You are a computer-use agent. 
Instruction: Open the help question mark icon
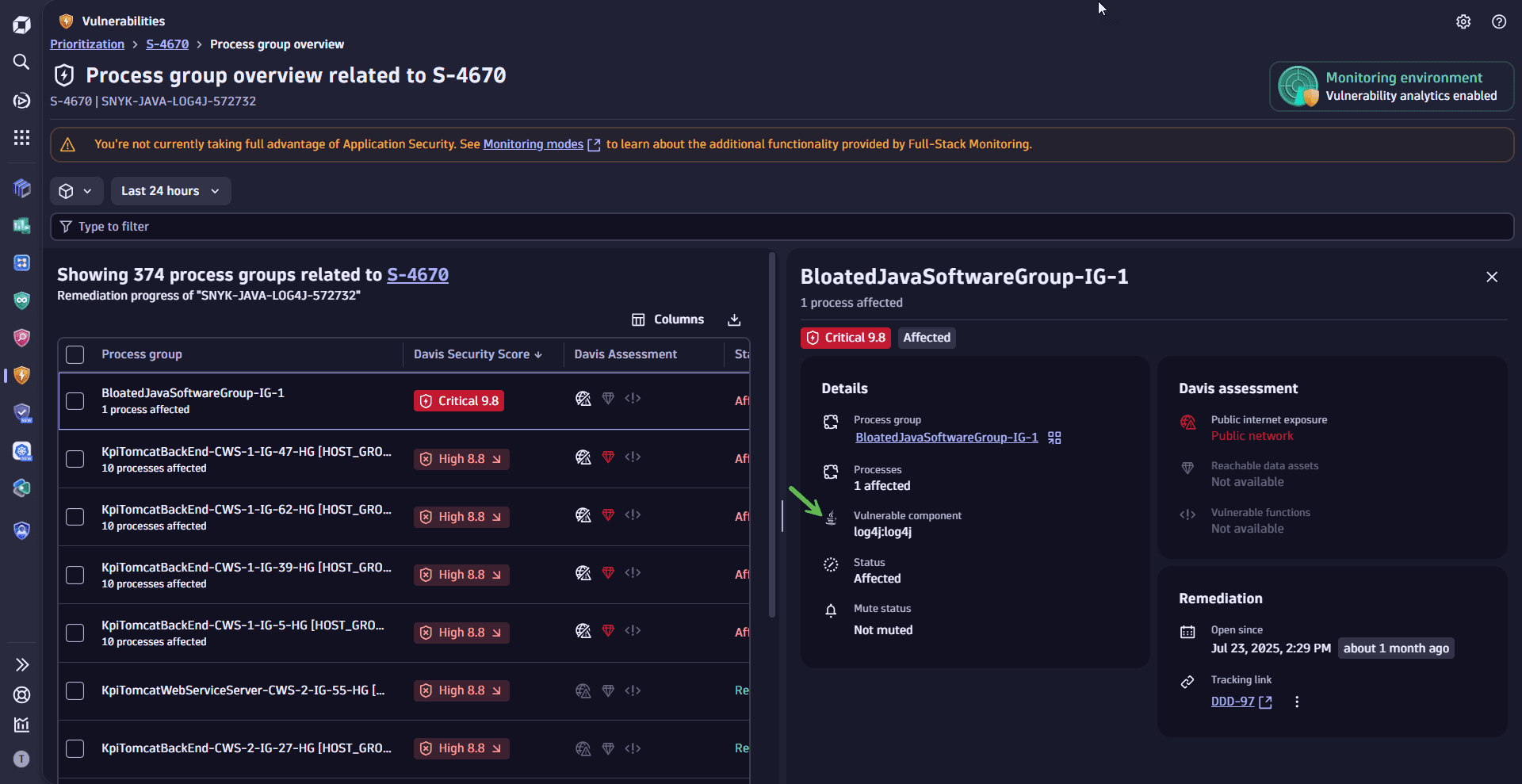1499,22
